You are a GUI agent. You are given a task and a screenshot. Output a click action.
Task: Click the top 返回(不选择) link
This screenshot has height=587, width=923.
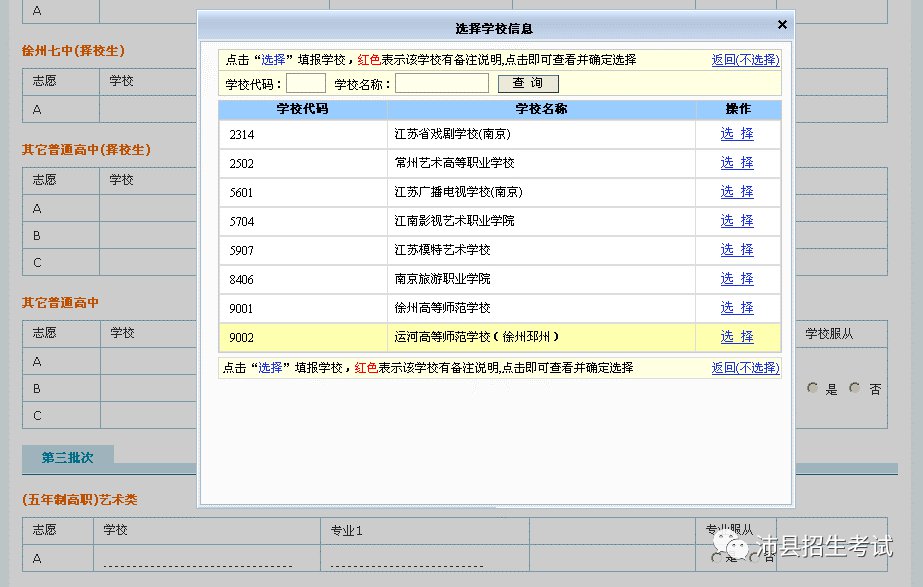(745, 60)
